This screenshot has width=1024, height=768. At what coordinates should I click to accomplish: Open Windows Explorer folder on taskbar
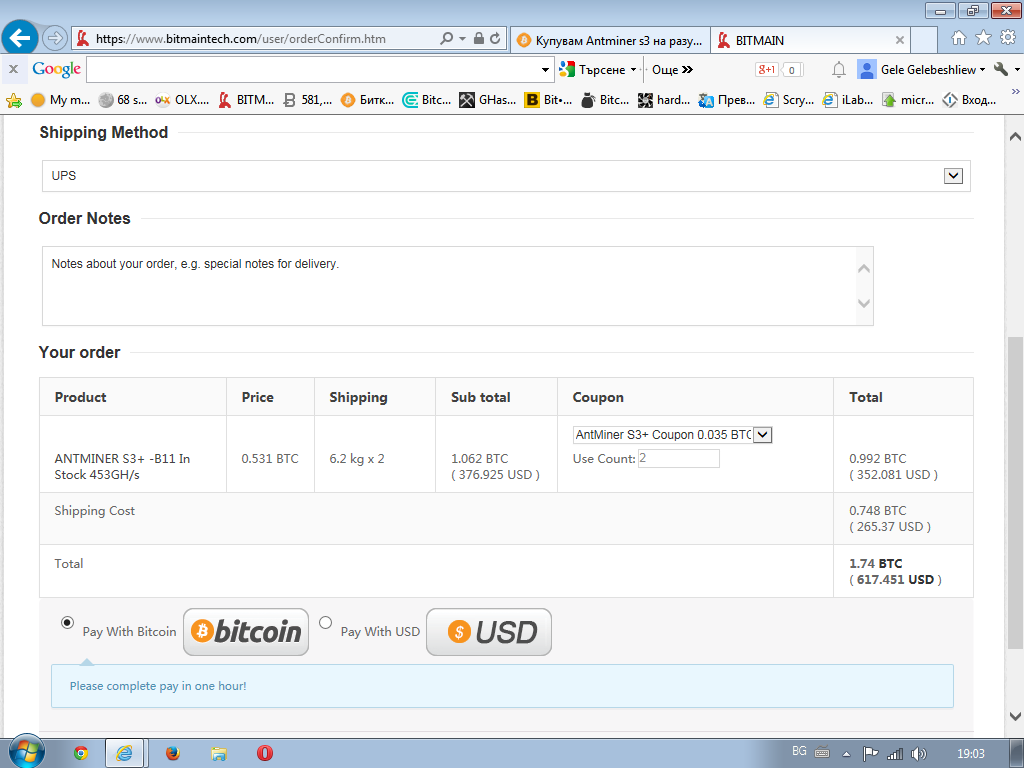click(x=219, y=754)
